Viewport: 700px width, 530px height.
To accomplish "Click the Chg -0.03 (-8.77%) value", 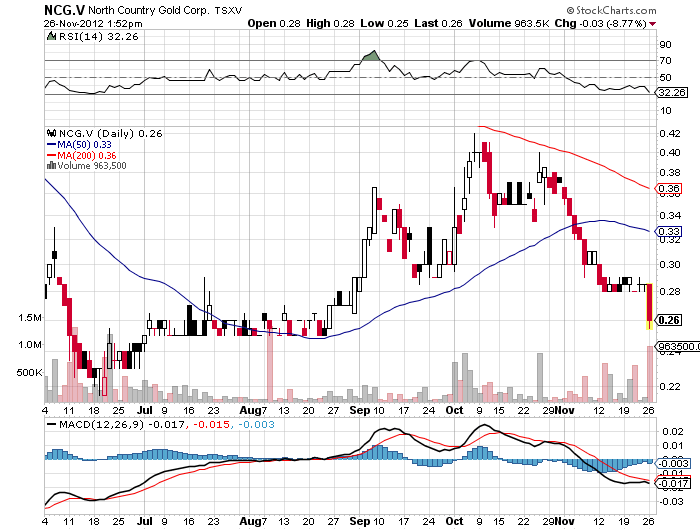I will 600,23.
